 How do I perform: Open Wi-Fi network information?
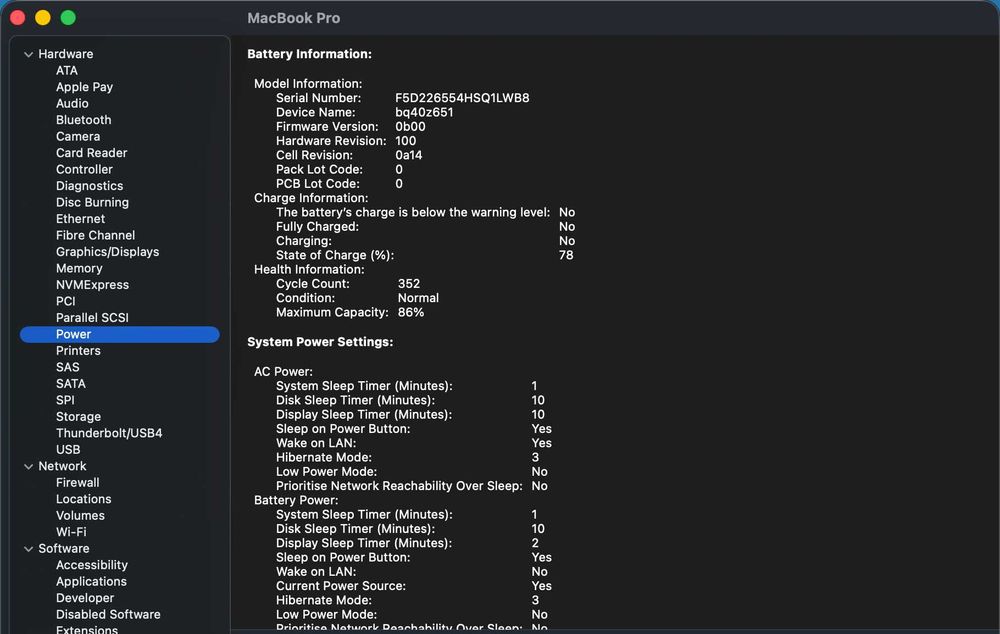click(x=71, y=532)
